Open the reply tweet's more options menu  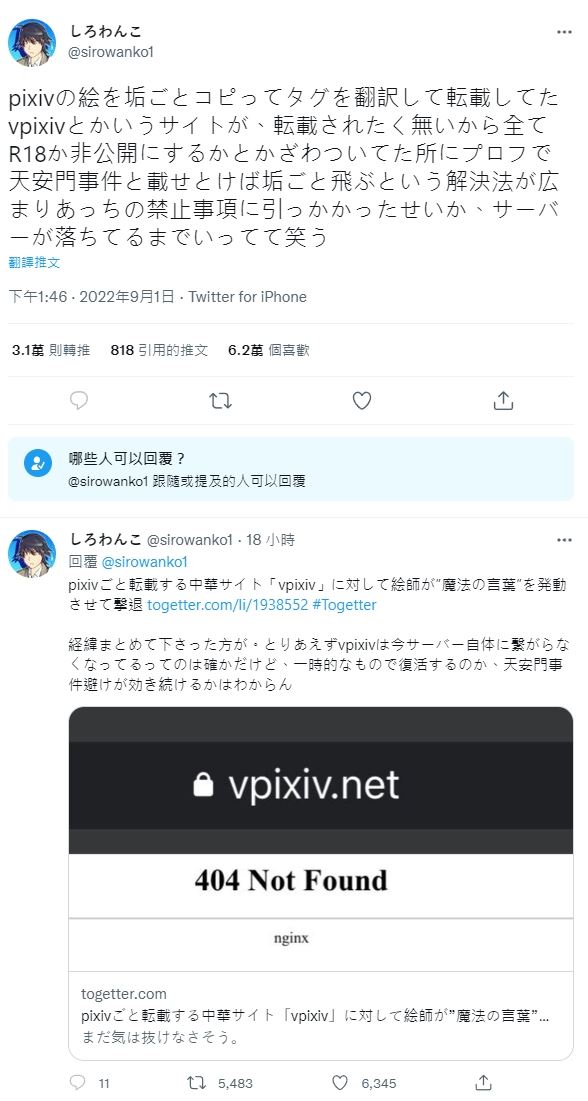[x=564, y=540]
